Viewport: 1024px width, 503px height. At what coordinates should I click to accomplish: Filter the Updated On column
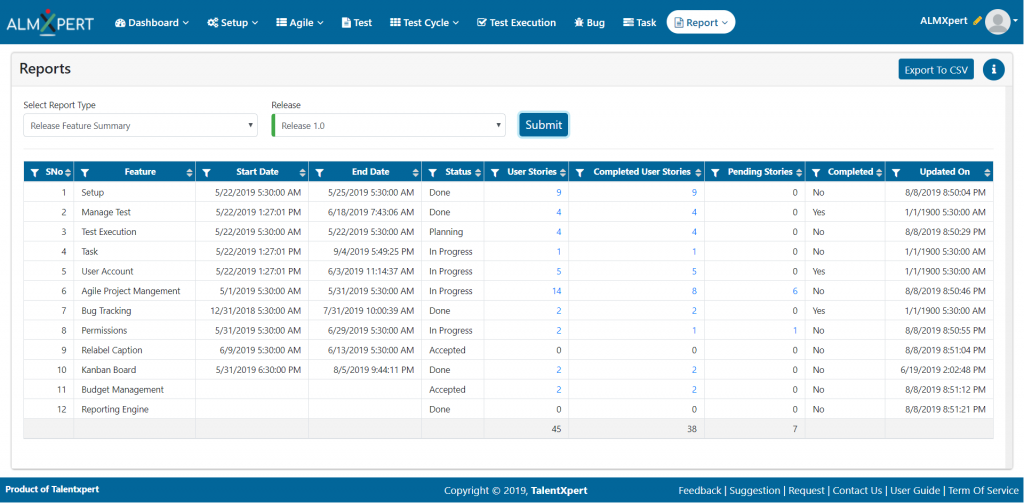[x=896, y=172]
